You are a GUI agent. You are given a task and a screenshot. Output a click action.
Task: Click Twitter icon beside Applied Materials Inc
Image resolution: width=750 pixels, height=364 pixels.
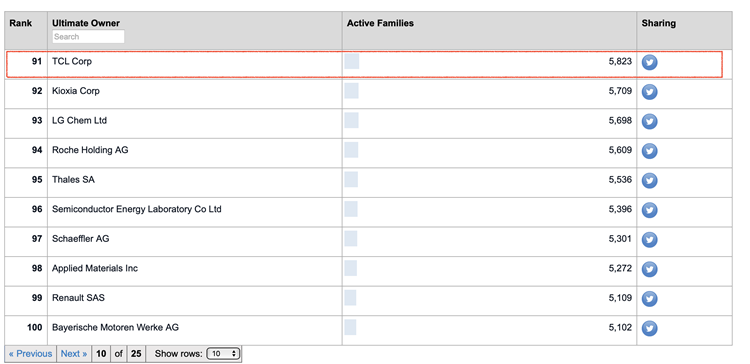649,269
